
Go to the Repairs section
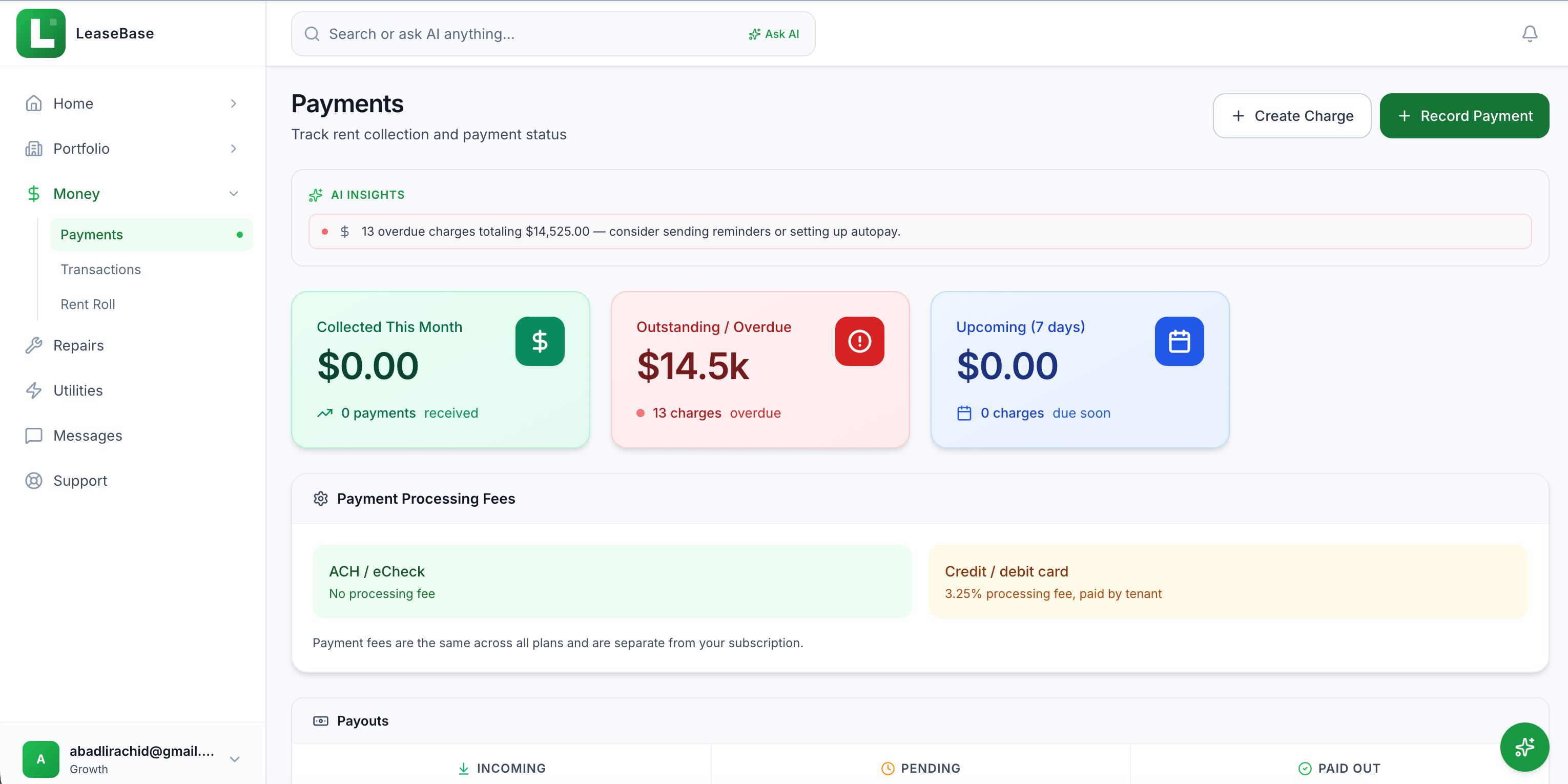click(x=133, y=345)
